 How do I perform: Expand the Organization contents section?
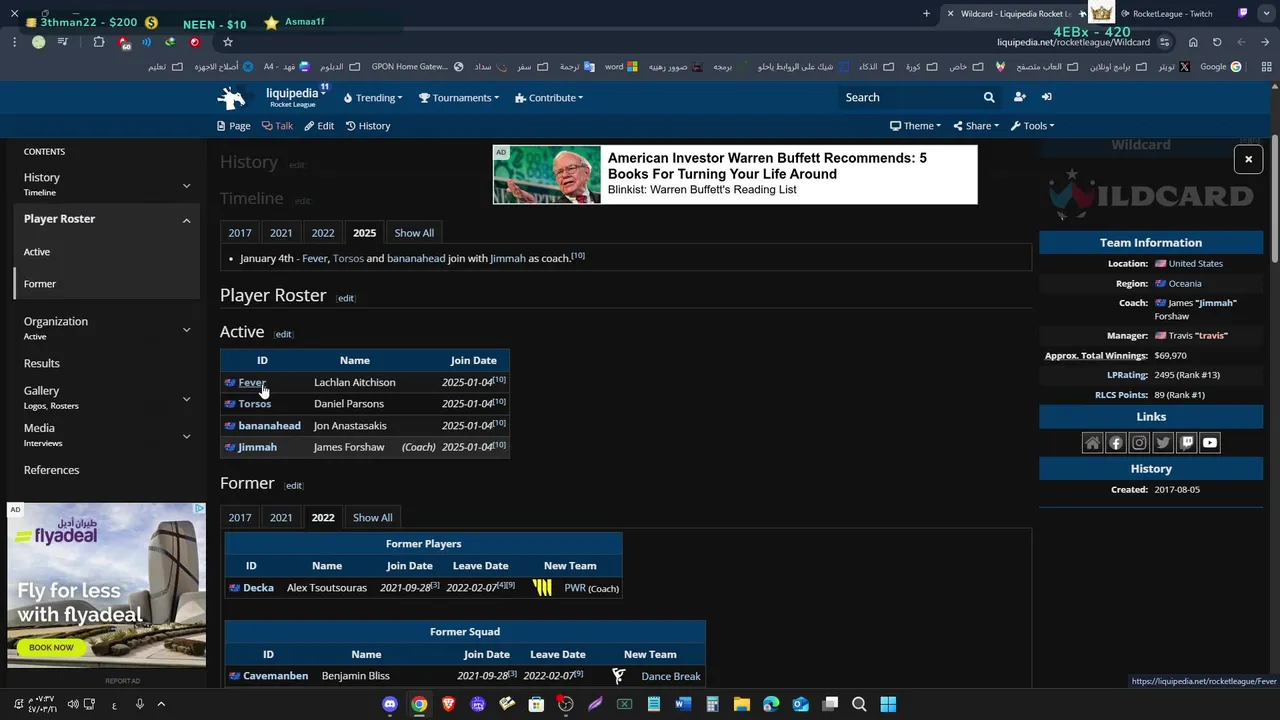186,329
